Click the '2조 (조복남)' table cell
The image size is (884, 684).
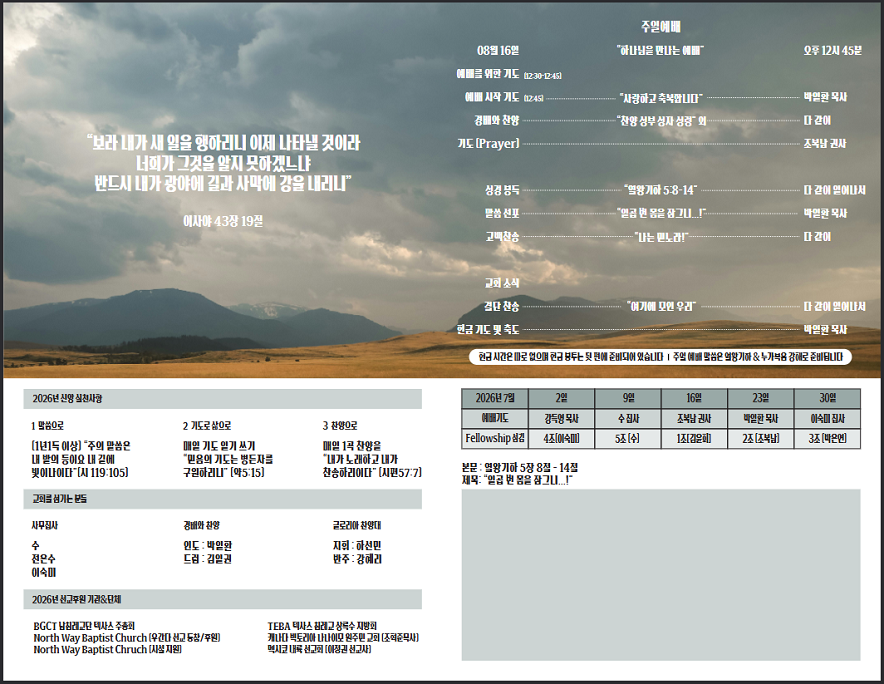761,438
